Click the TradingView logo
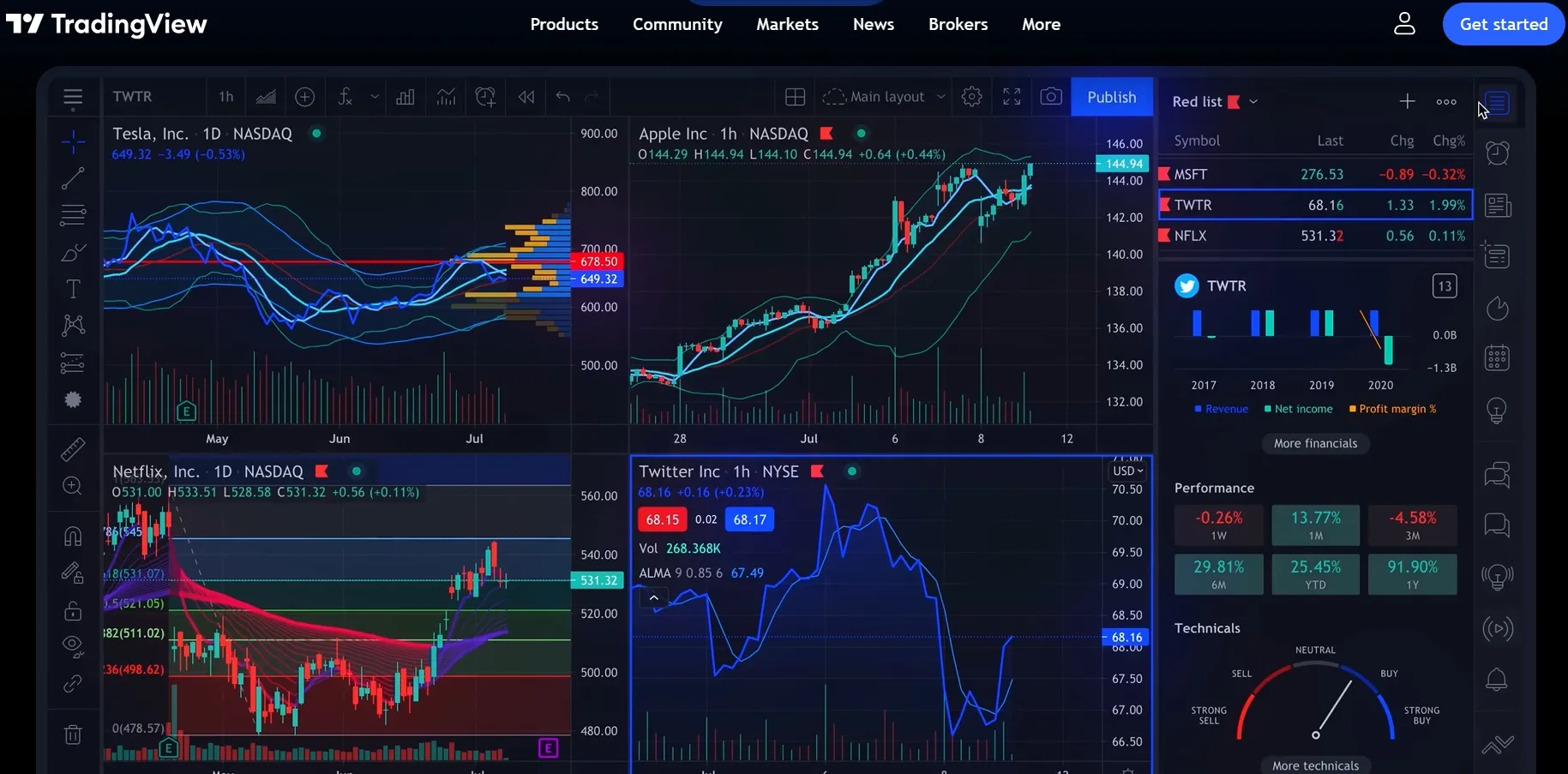Viewport: 1568px width, 774px height. pyautogui.click(x=107, y=24)
